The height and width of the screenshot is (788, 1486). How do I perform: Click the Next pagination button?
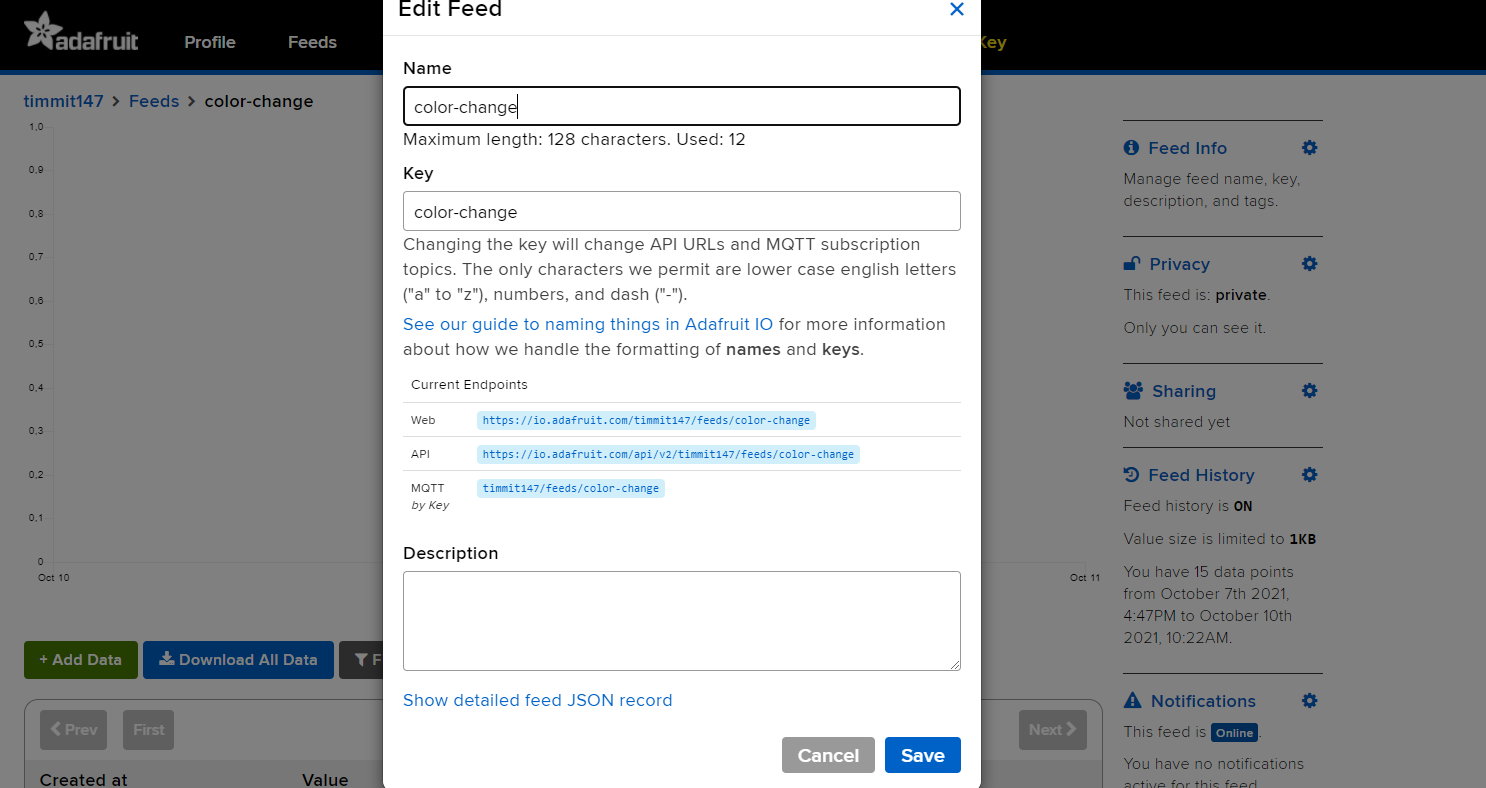point(1053,730)
